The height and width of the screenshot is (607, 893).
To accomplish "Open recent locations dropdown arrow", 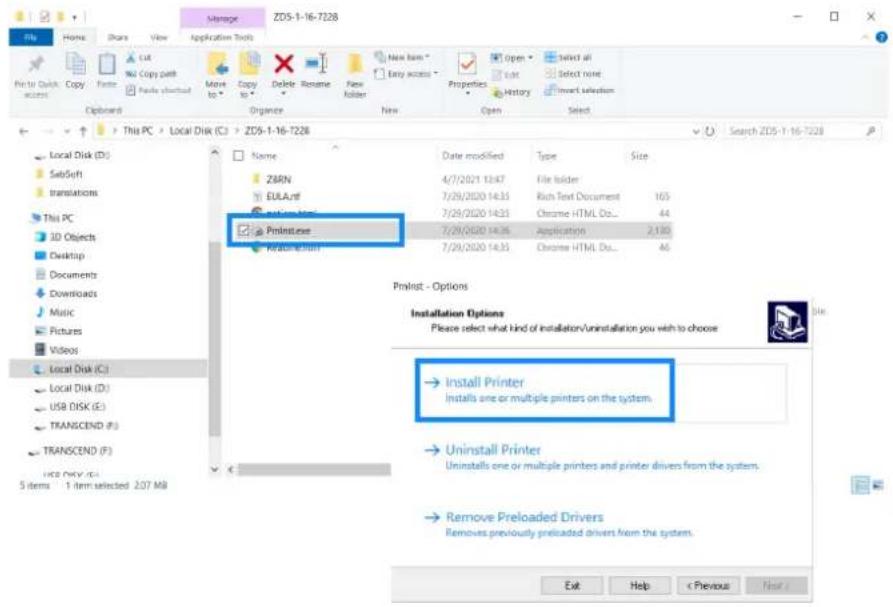I will tap(67, 132).
